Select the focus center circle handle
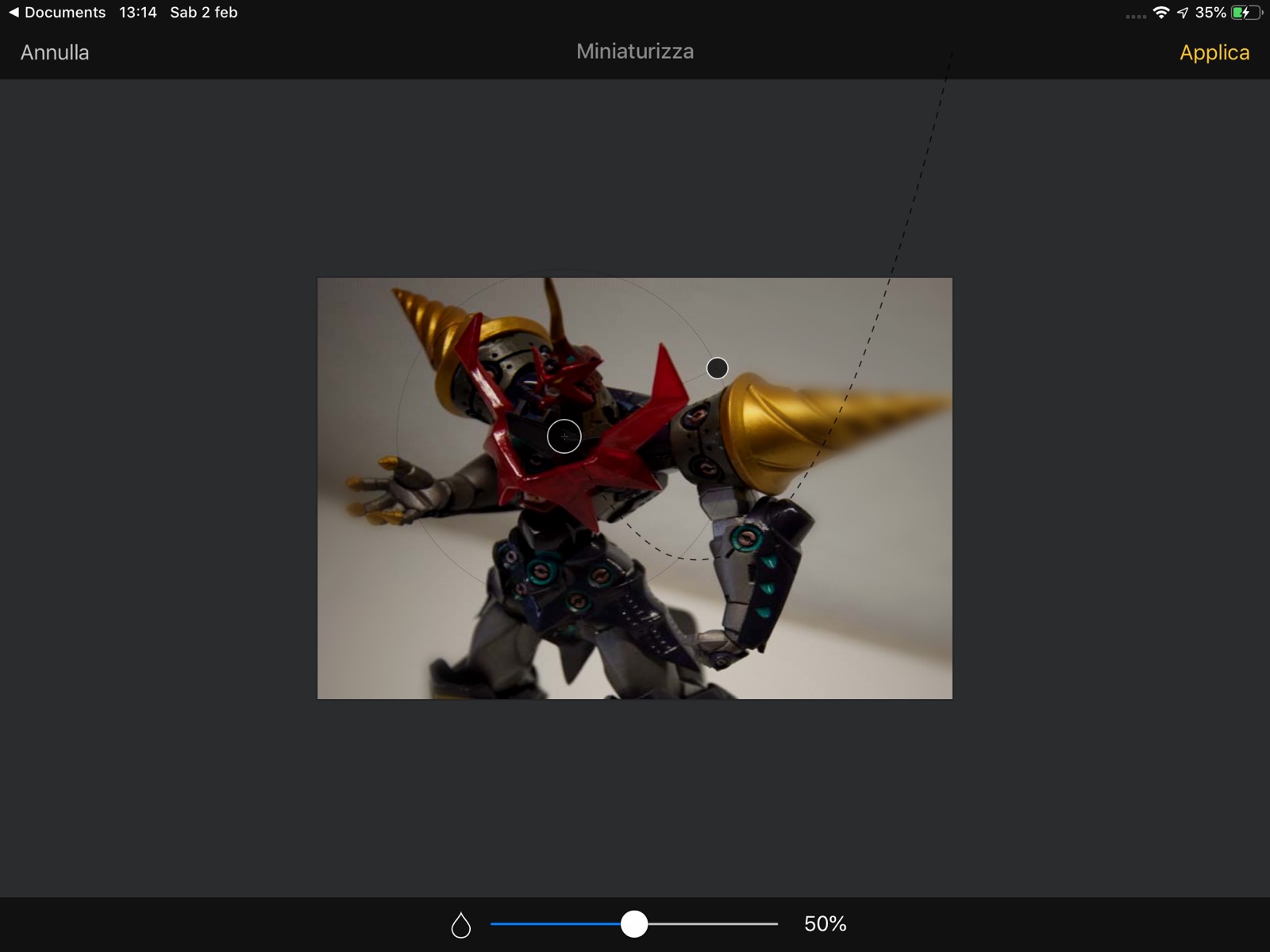Screen dimensions: 1270x952 pyautogui.click(x=564, y=436)
